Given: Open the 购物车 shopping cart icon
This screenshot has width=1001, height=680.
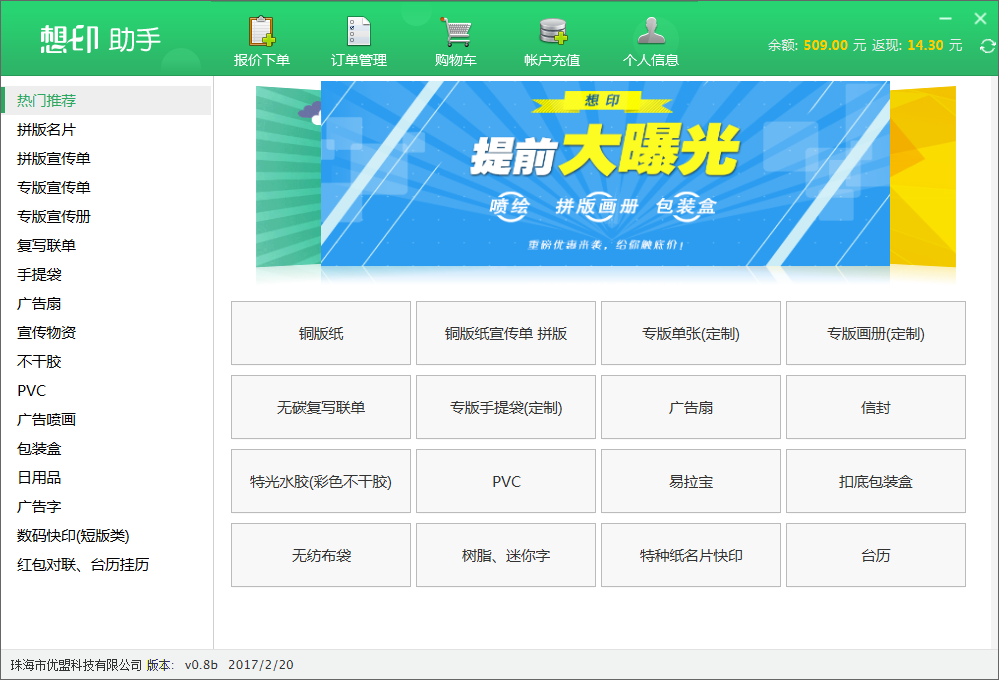Looking at the screenshot, I should click(456, 41).
